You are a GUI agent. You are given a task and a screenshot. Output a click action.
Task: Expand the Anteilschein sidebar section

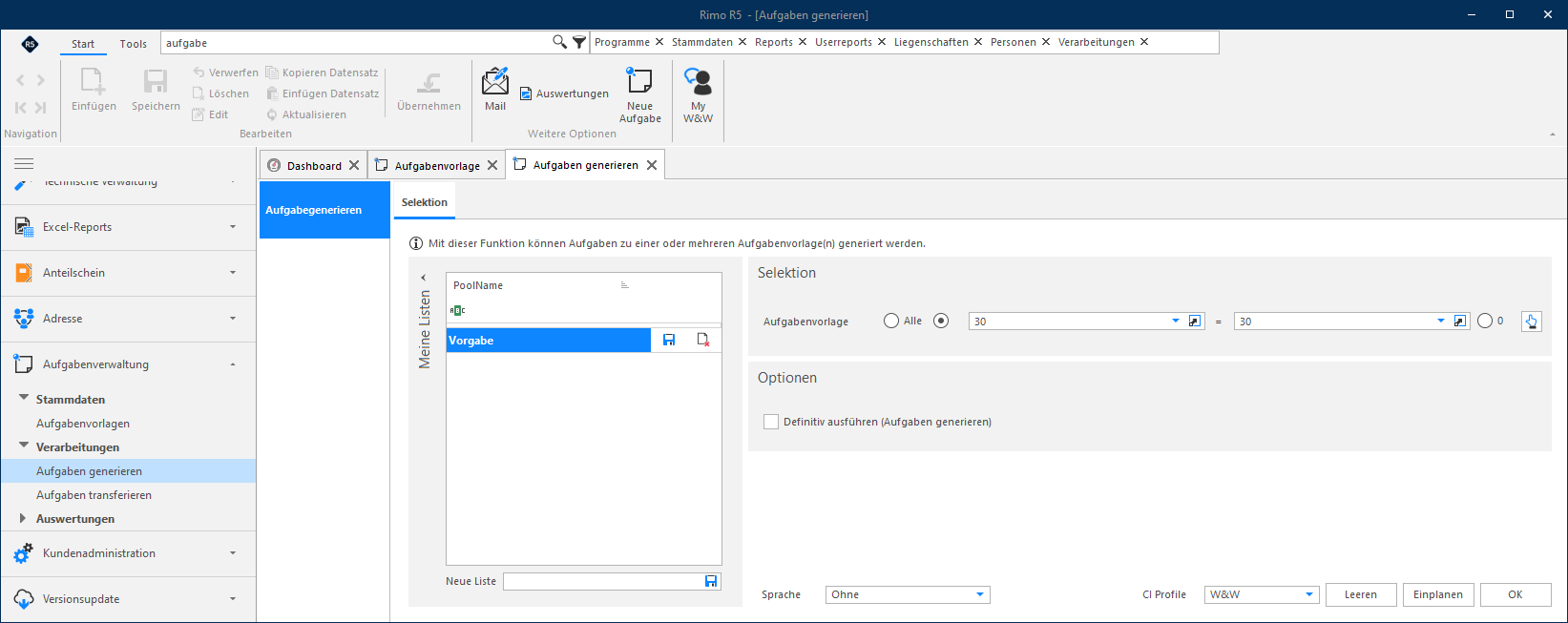233,273
